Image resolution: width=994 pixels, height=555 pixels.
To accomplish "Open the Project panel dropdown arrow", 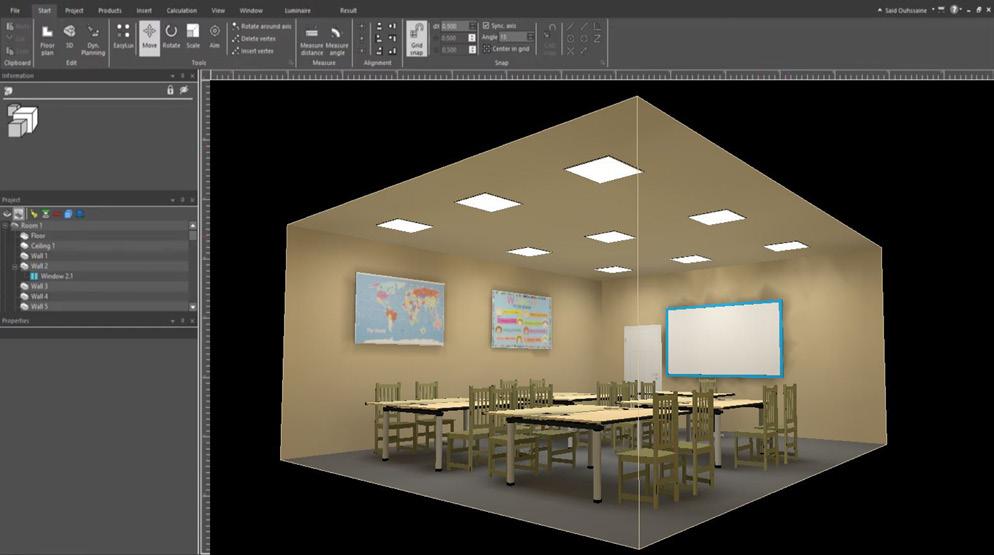I will (172, 200).
